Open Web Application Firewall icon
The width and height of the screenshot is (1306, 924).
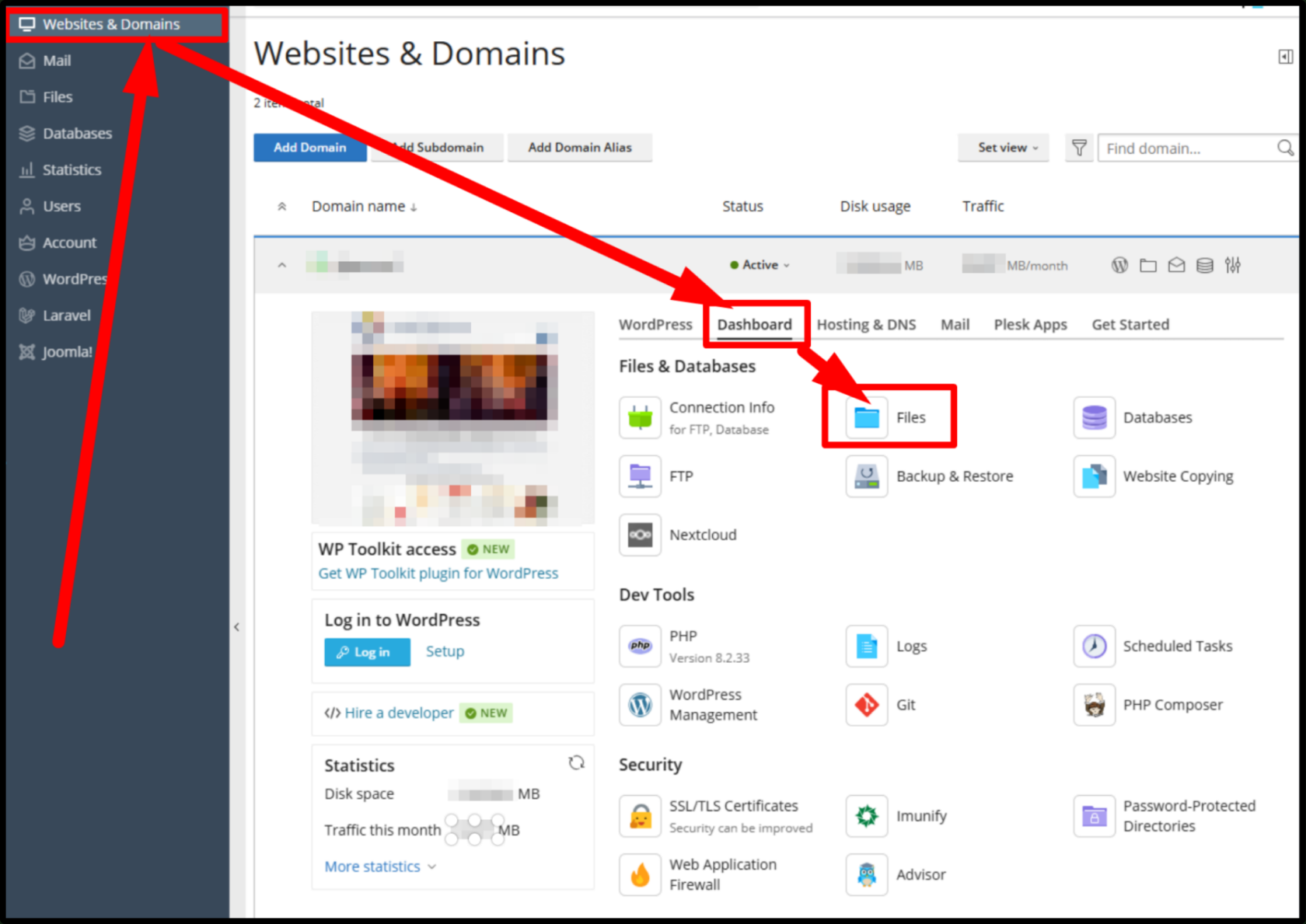pos(640,874)
